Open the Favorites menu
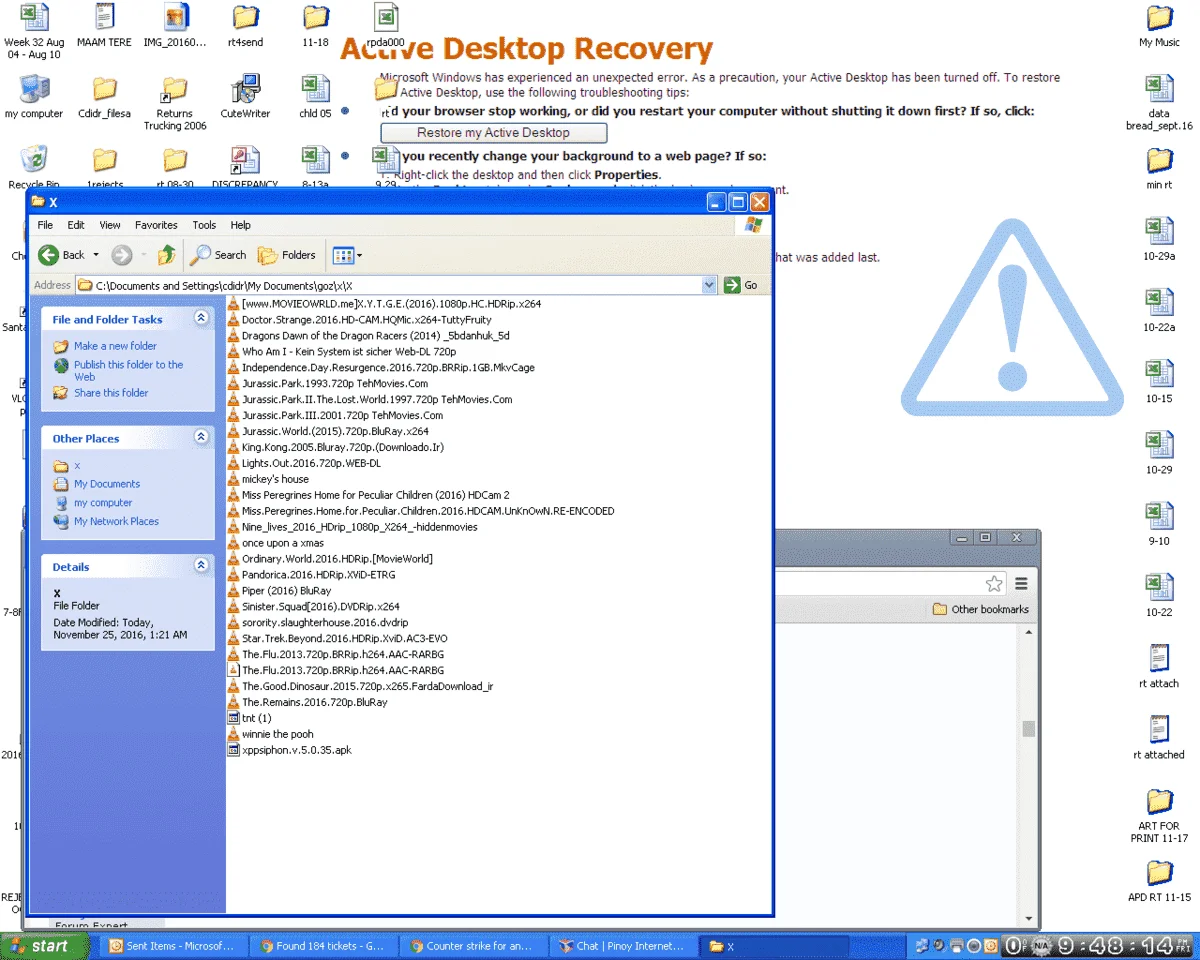The height and width of the screenshot is (960, 1200). [x=156, y=225]
